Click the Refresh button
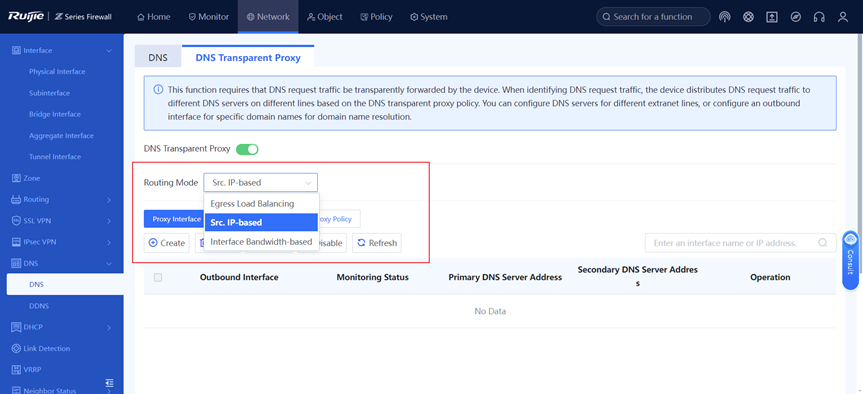This screenshot has height=394, width=863. click(377, 243)
